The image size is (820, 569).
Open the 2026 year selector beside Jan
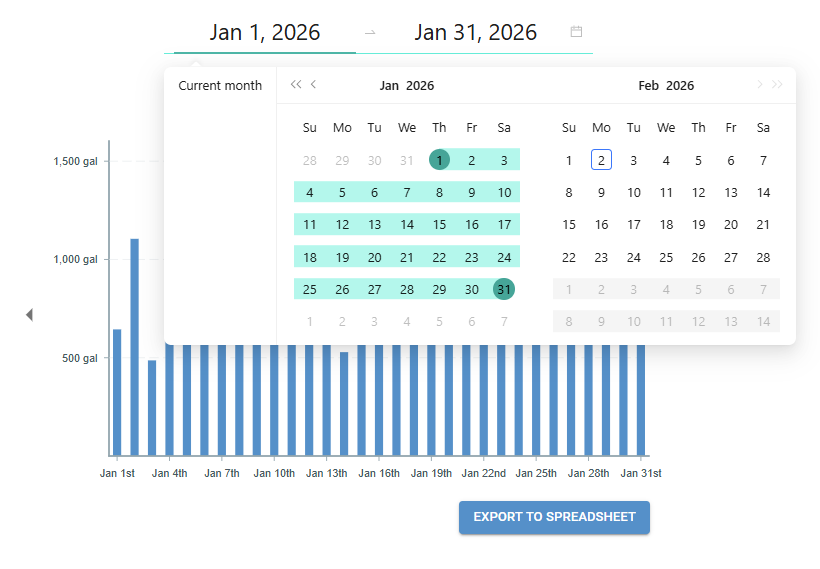420,86
